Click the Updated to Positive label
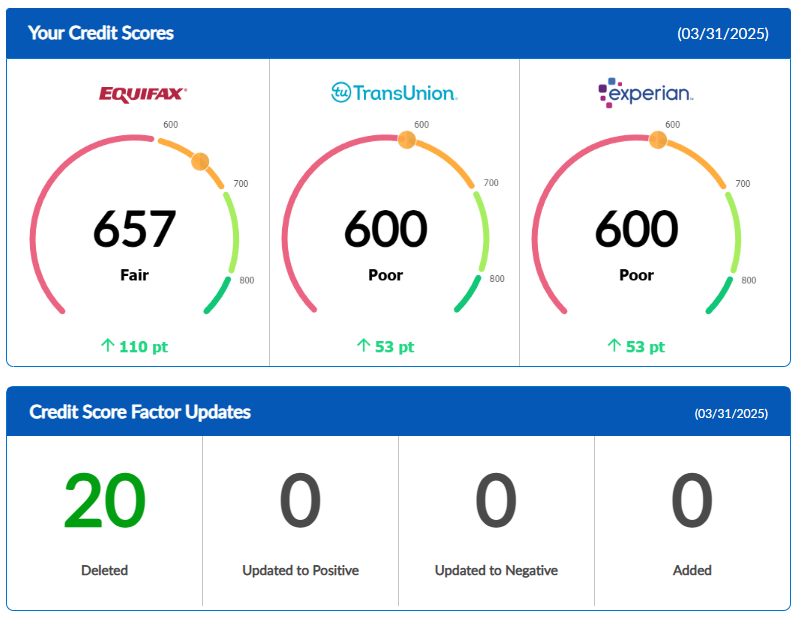 (x=301, y=570)
